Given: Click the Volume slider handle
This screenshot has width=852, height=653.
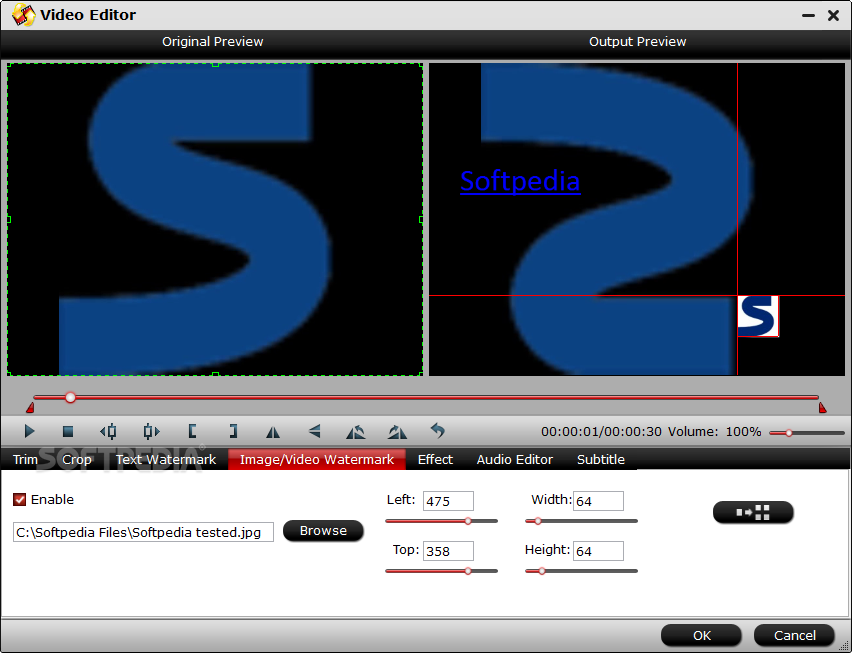Looking at the screenshot, I should [788, 433].
